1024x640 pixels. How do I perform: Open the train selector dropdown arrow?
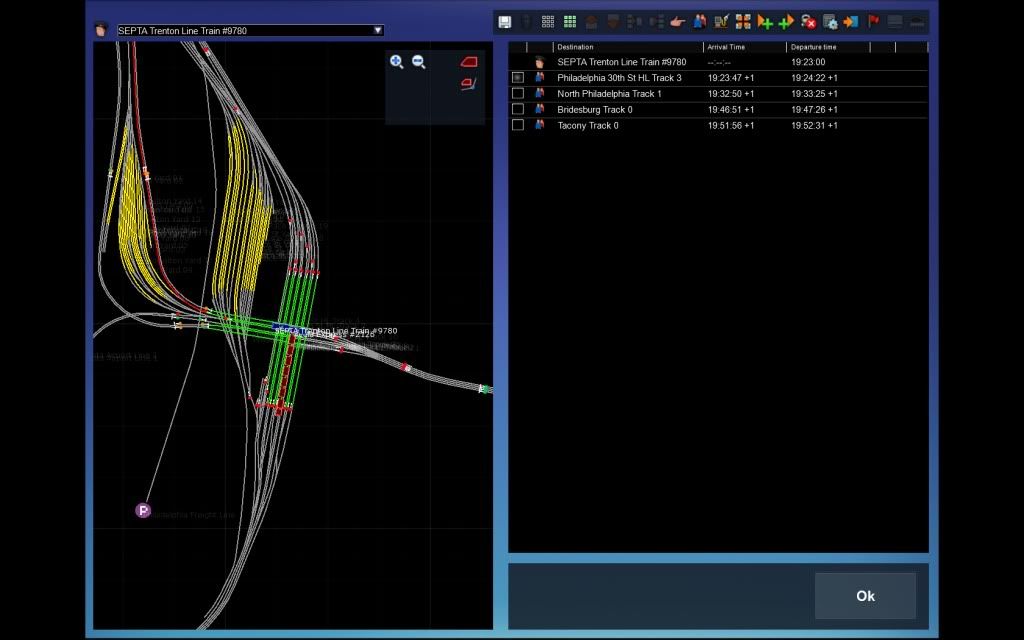click(x=377, y=30)
